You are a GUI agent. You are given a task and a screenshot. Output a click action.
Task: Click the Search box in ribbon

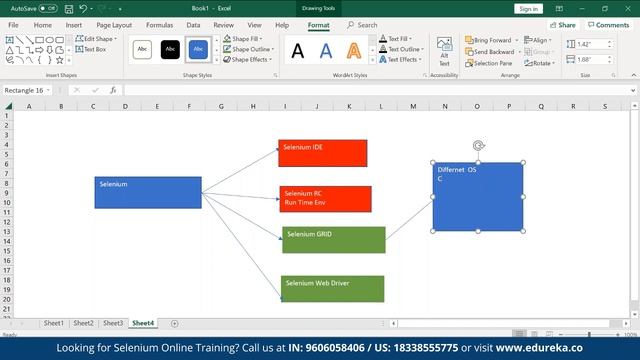click(362, 25)
